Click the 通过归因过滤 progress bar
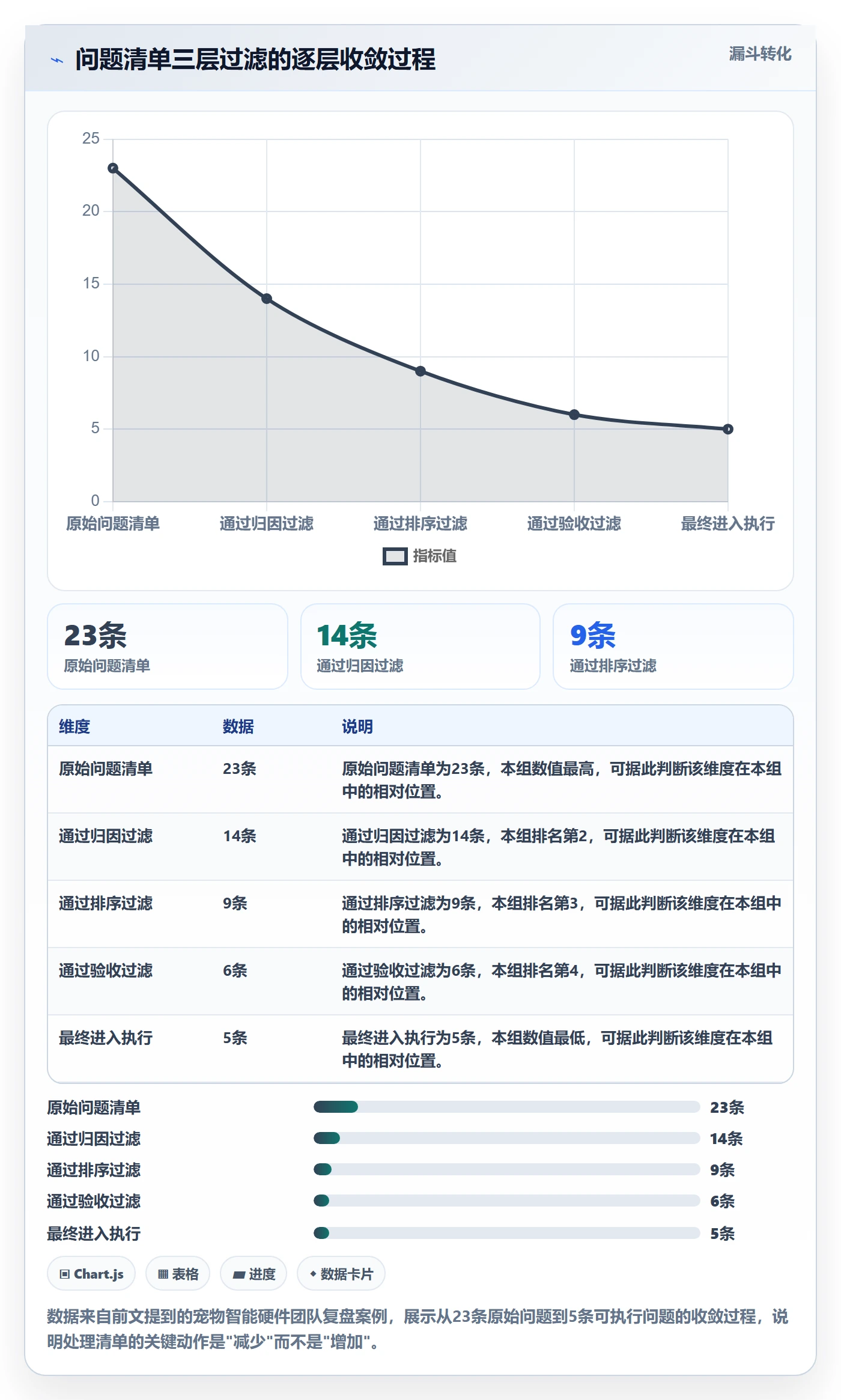841x1400 pixels. tap(507, 1138)
